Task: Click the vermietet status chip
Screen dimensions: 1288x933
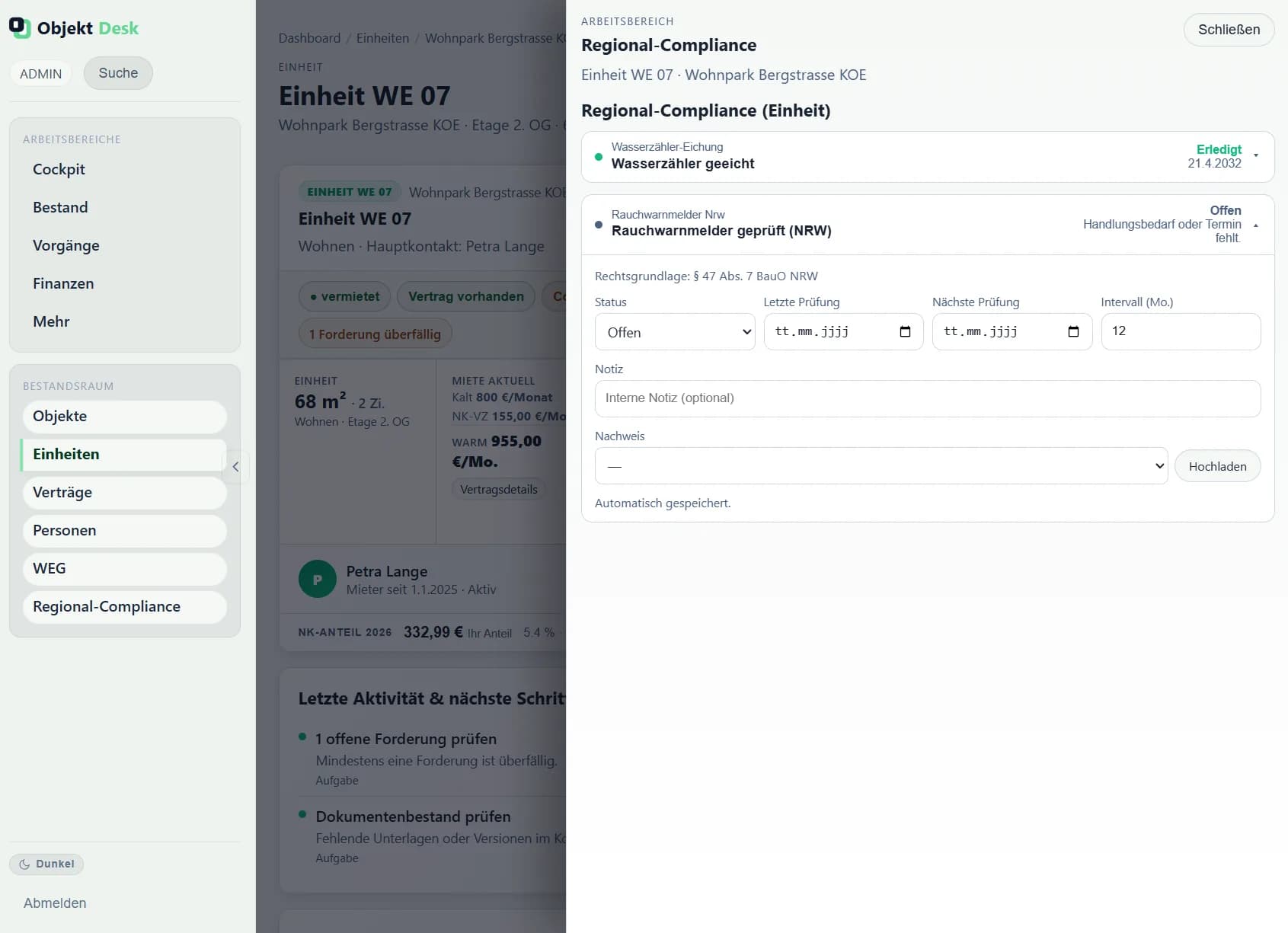Action: [x=344, y=296]
